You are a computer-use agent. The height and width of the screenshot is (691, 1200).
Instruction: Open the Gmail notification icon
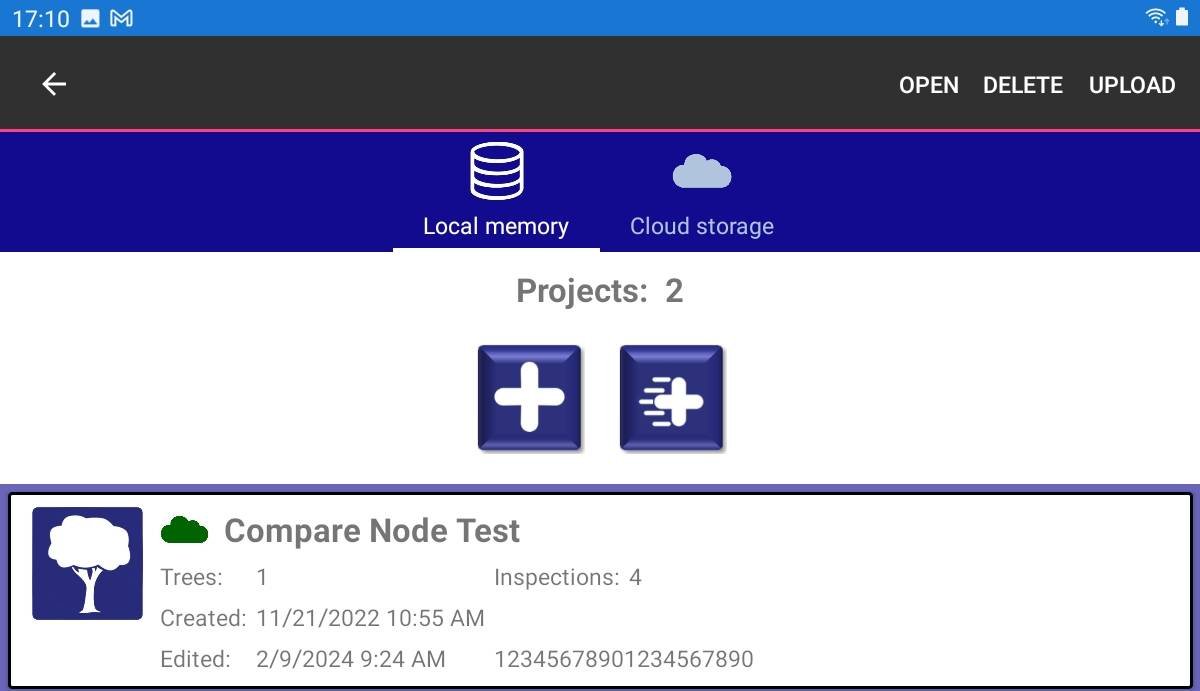[x=121, y=18]
